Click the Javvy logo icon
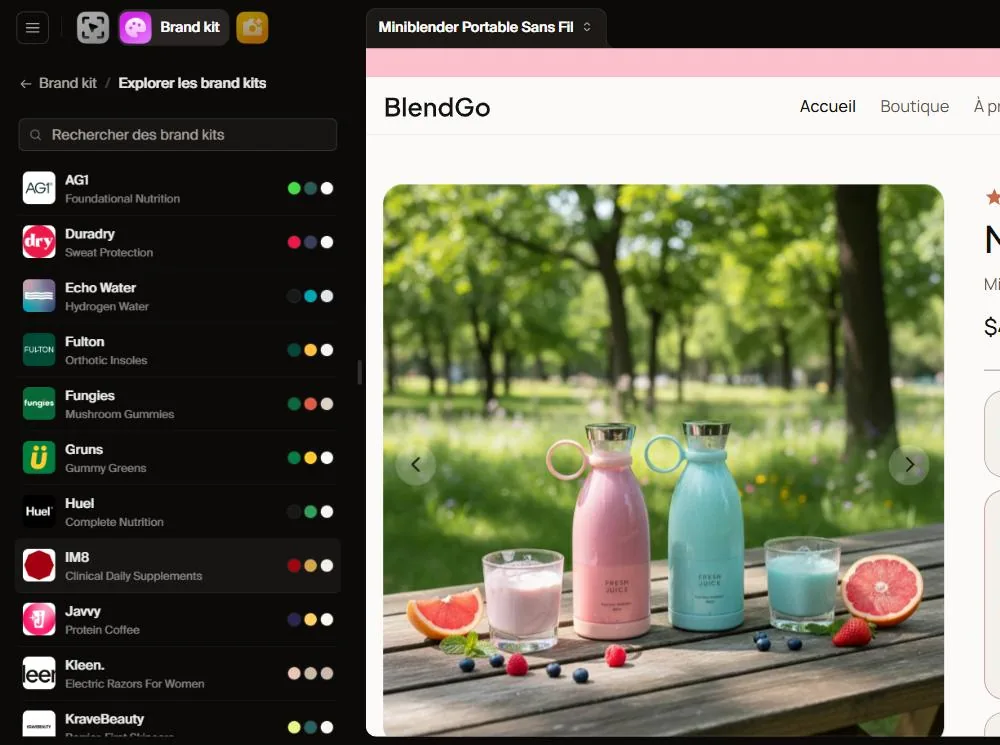1000x745 pixels. pyautogui.click(x=39, y=619)
